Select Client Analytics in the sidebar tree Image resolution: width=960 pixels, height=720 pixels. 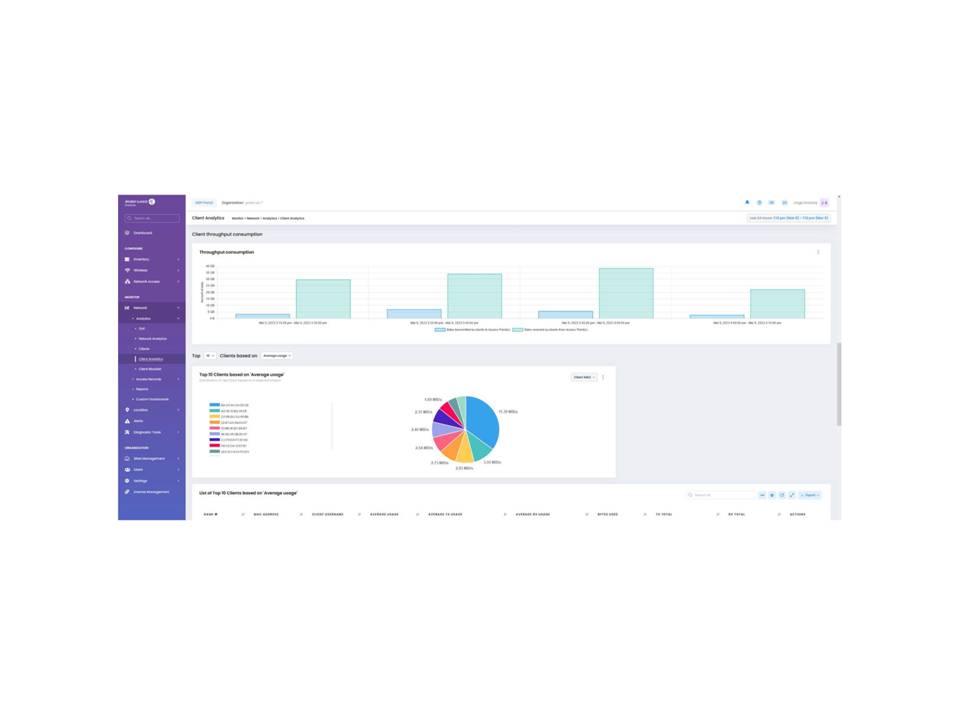pos(150,358)
